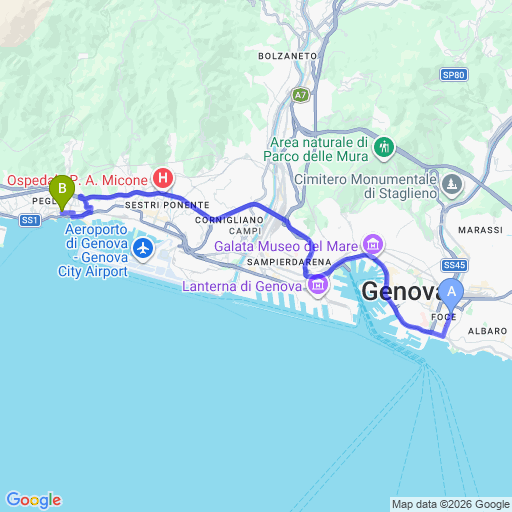The width and height of the screenshot is (512, 512).
Task: Click the Cimitero Monumentale di Staglieno icon
Action: pos(452,184)
